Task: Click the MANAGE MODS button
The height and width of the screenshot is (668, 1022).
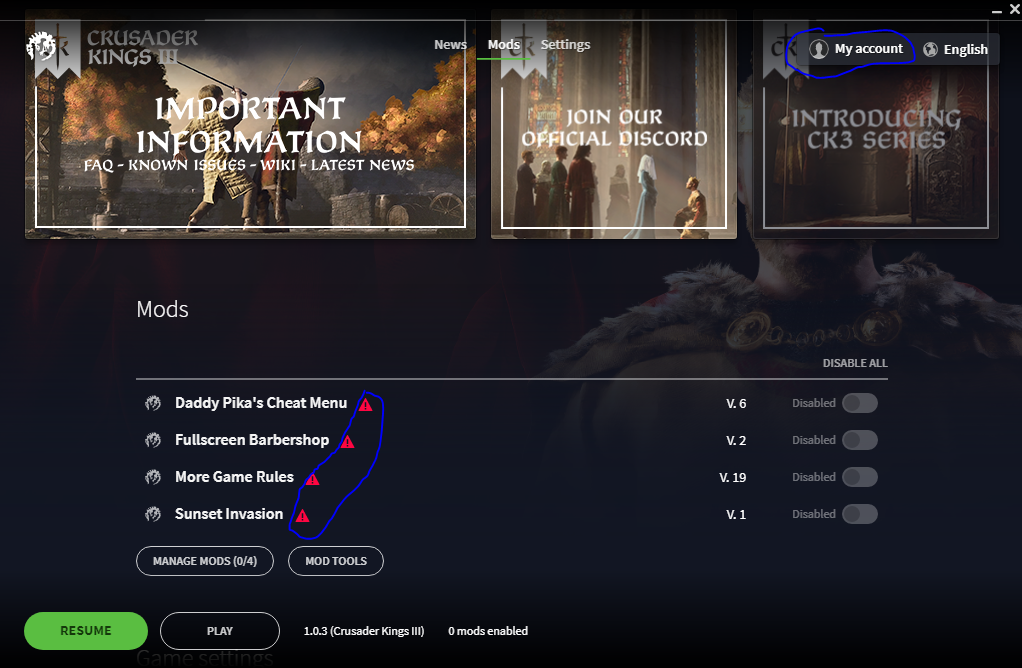Action: click(204, 561)
